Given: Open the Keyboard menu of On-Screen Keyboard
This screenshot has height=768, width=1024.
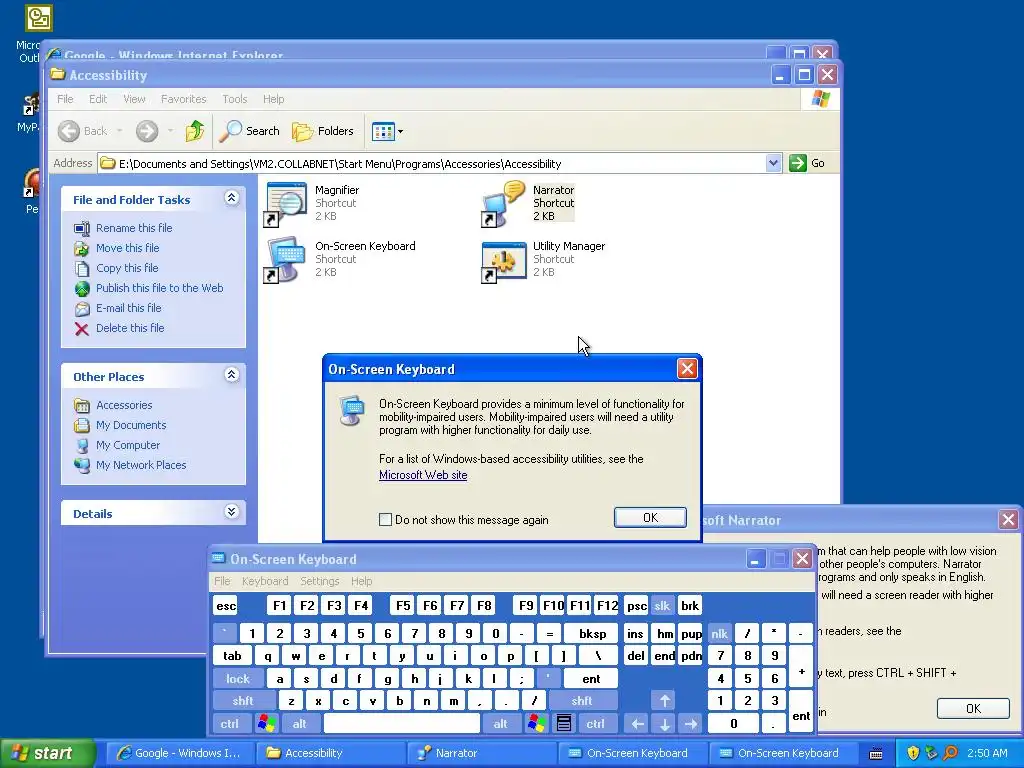Looking at the screenshot, I should pyautogui.click(x=264, y=581).
